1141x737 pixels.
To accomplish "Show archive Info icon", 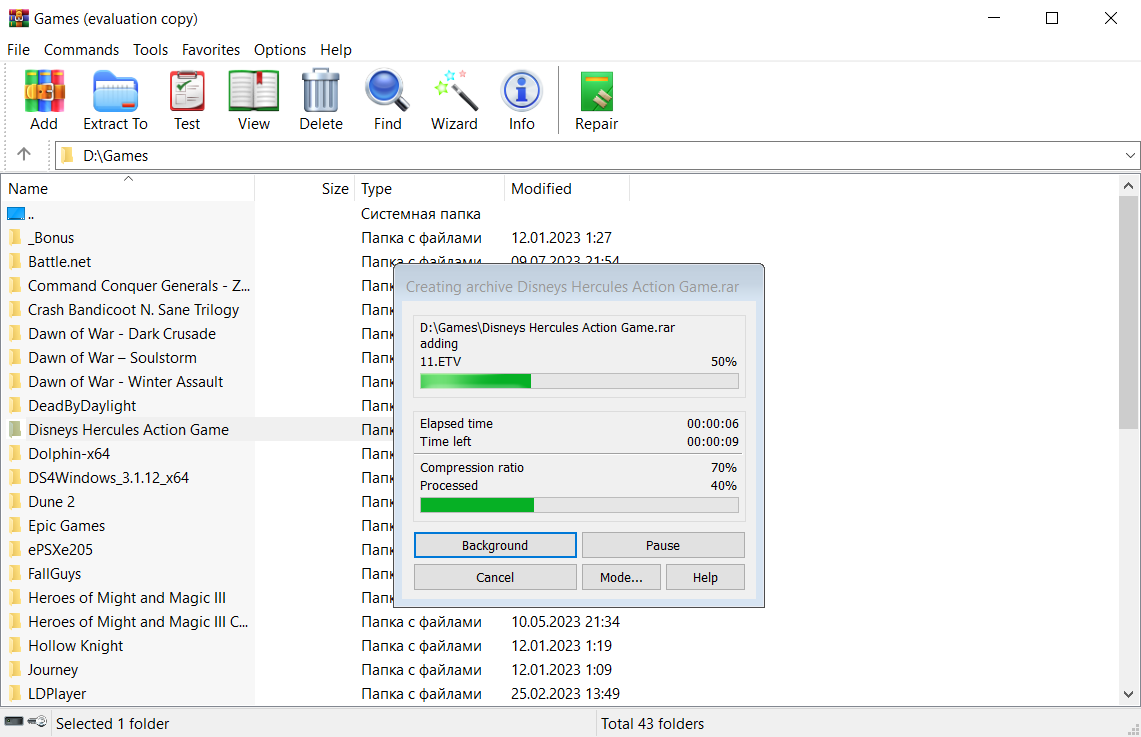I will pyautogui.click(x=522, y=91).
